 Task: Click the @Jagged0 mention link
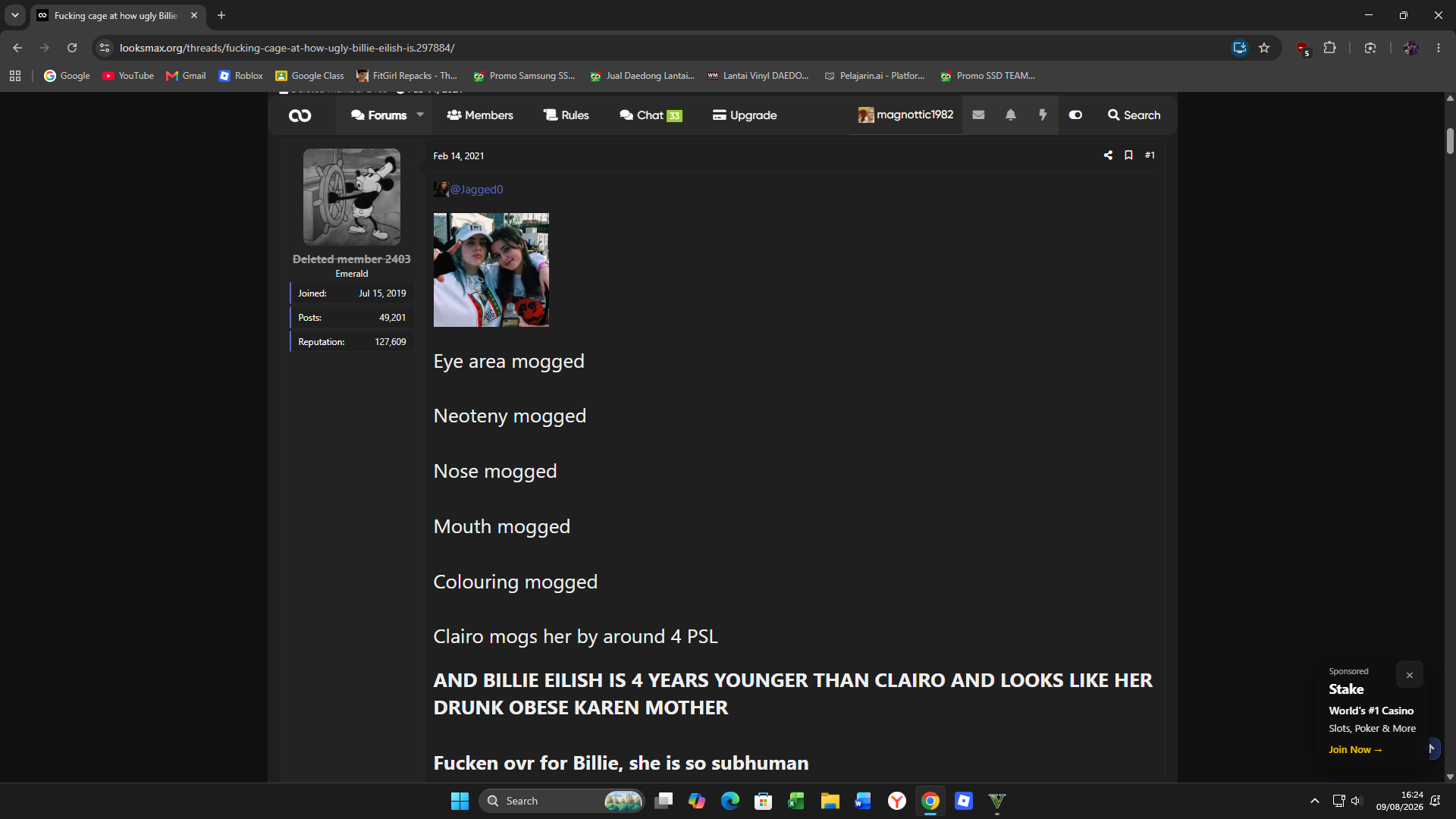(x=476, y=190)
